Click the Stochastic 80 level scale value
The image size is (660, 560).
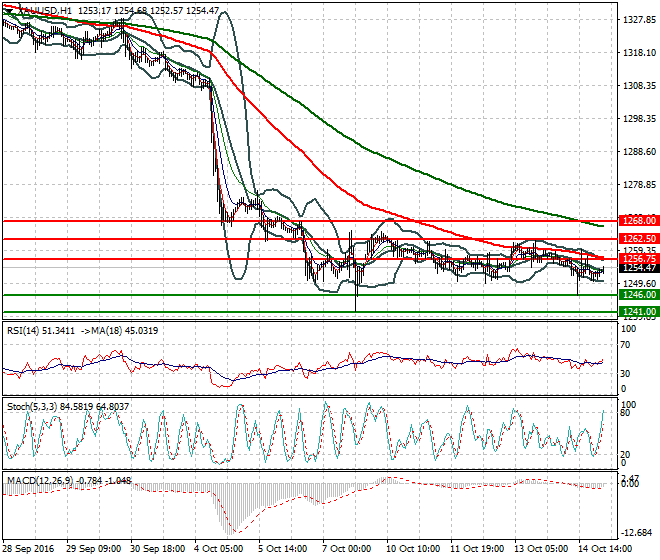(x=625, y=413)
